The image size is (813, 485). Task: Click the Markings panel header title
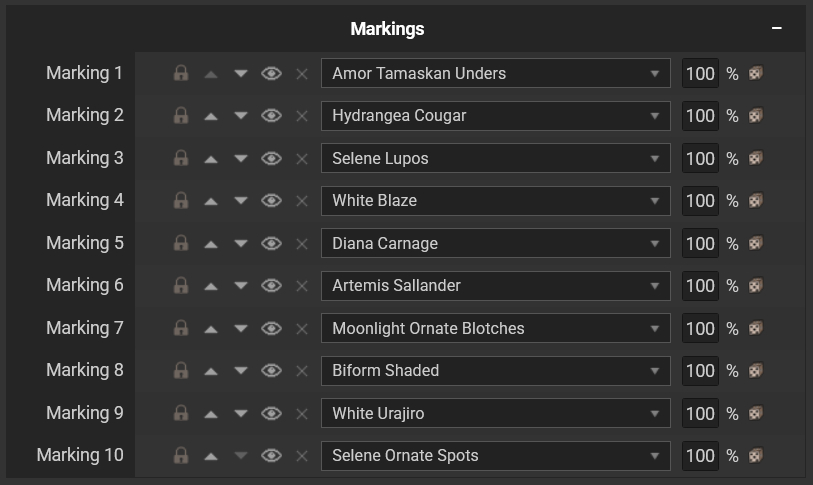click(387, 29)
